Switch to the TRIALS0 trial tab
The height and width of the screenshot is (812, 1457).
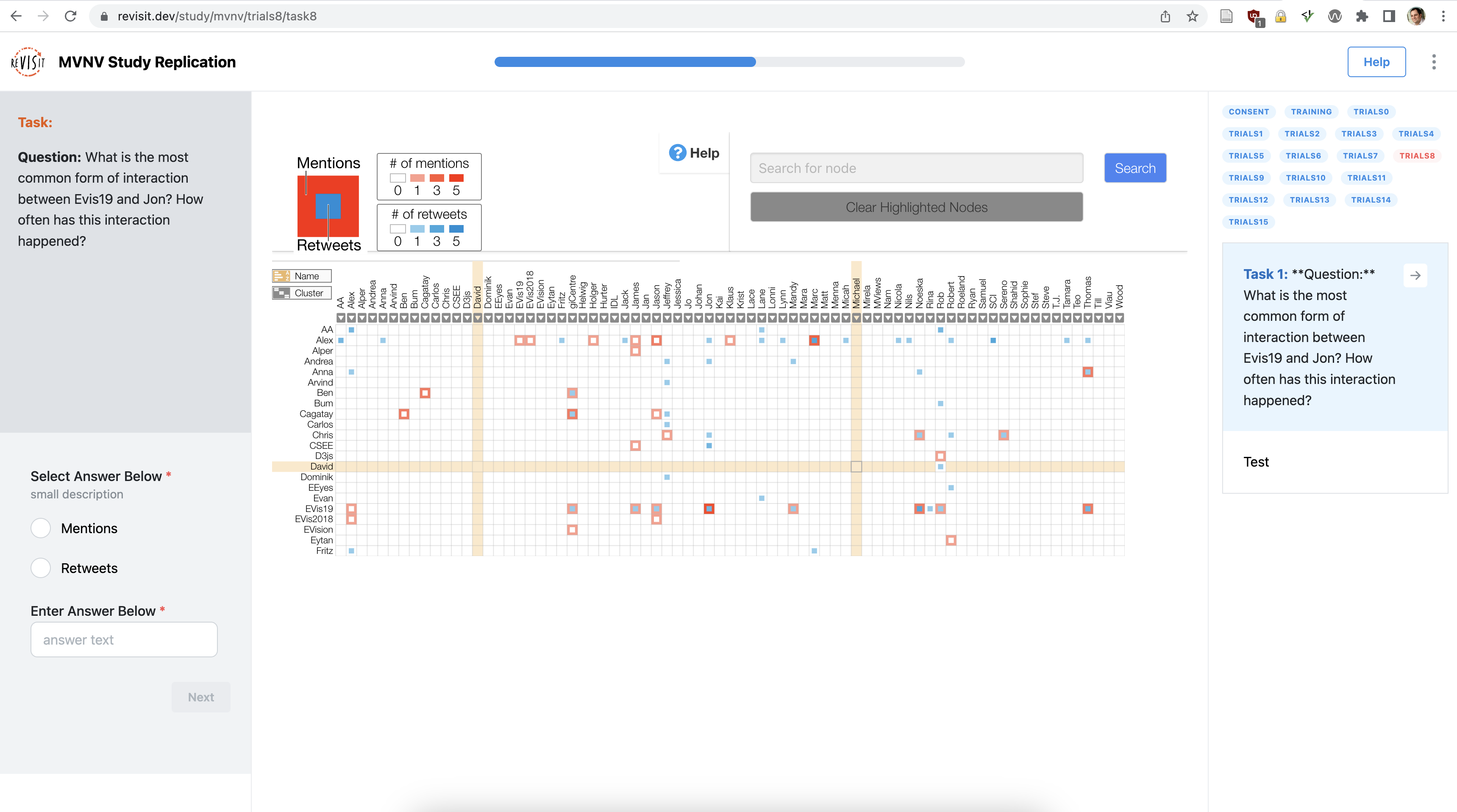[1371, 111]
